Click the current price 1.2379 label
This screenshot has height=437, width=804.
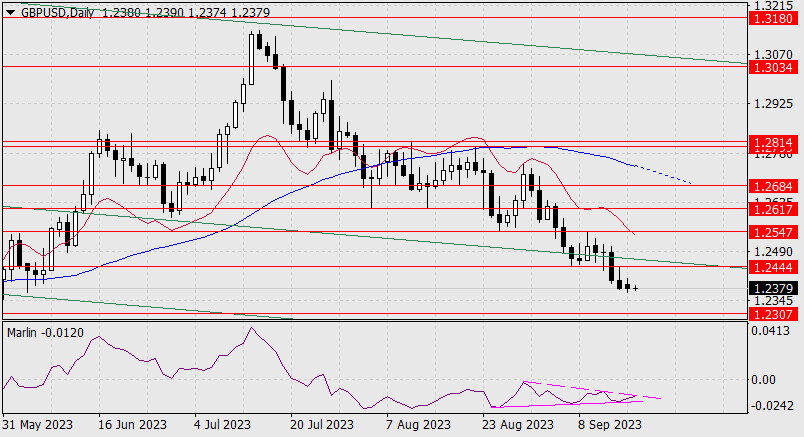(x=773, y=288)
